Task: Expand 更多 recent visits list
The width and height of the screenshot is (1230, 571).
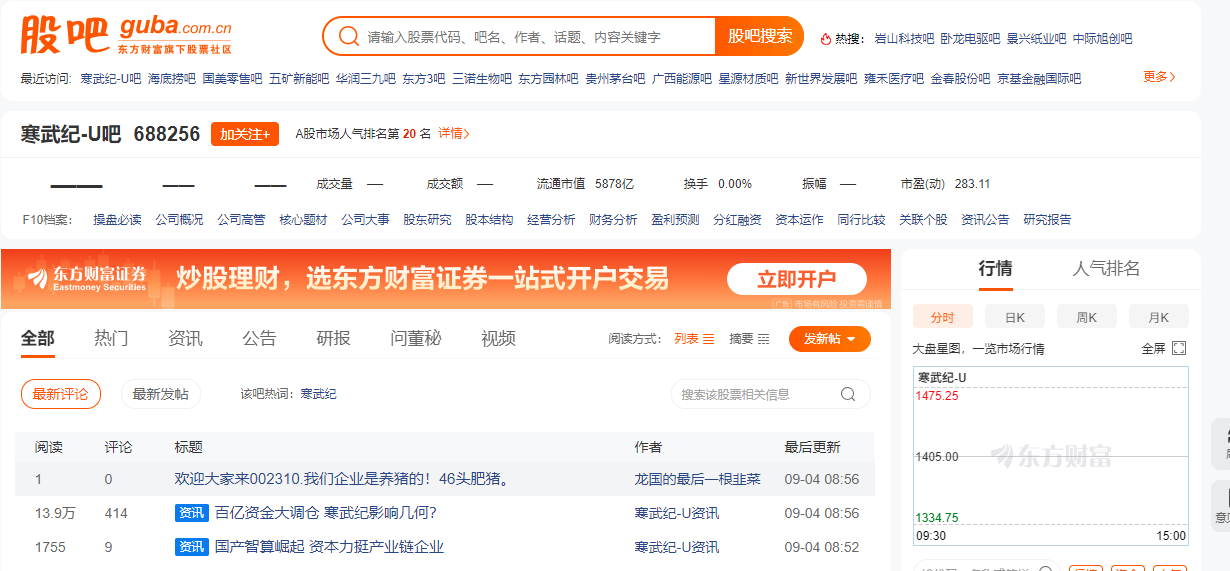Action: pyautogui.click(x=1160, y=77)
